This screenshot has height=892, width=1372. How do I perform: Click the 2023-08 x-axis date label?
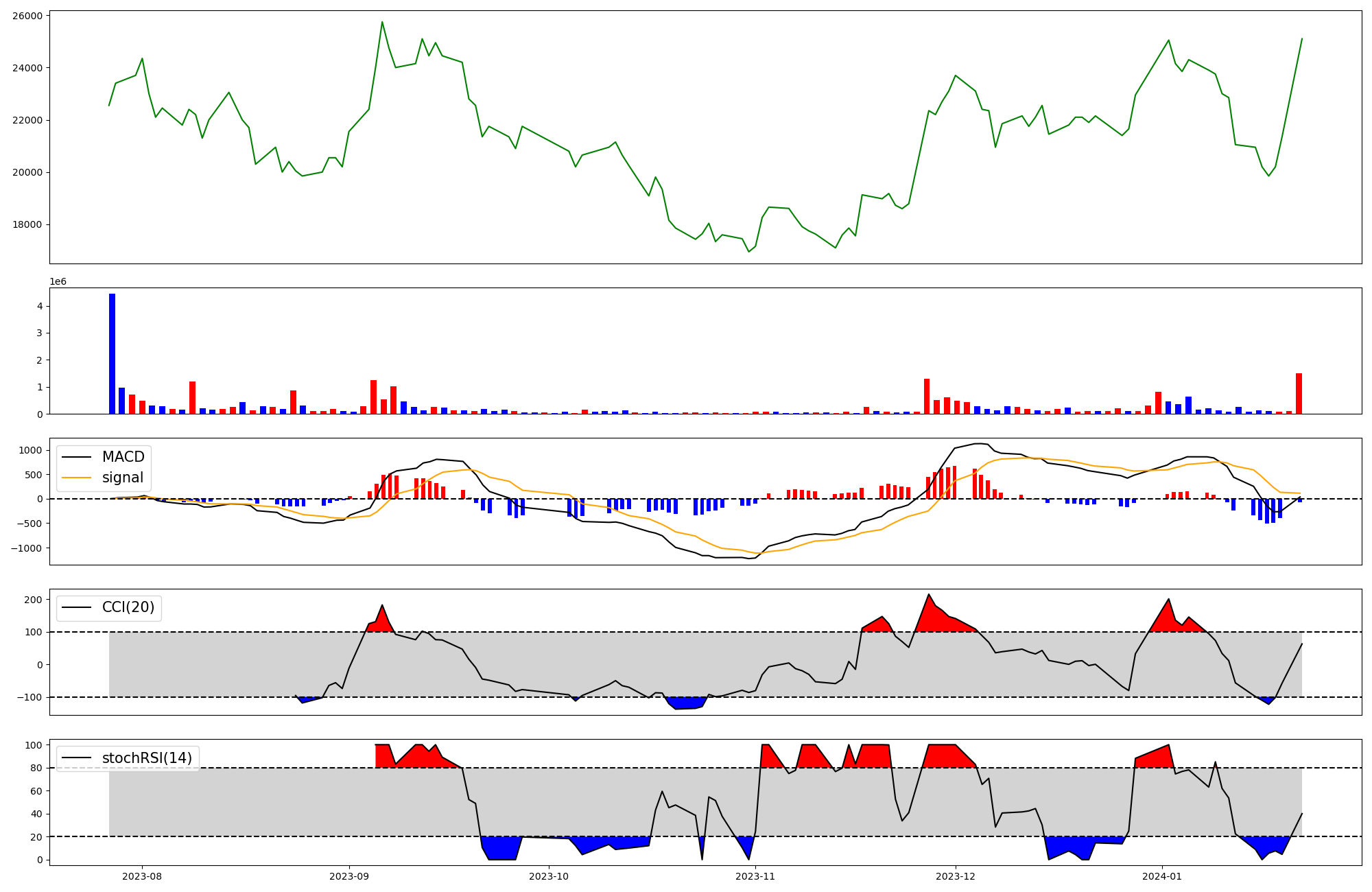(x=142, y=876)
